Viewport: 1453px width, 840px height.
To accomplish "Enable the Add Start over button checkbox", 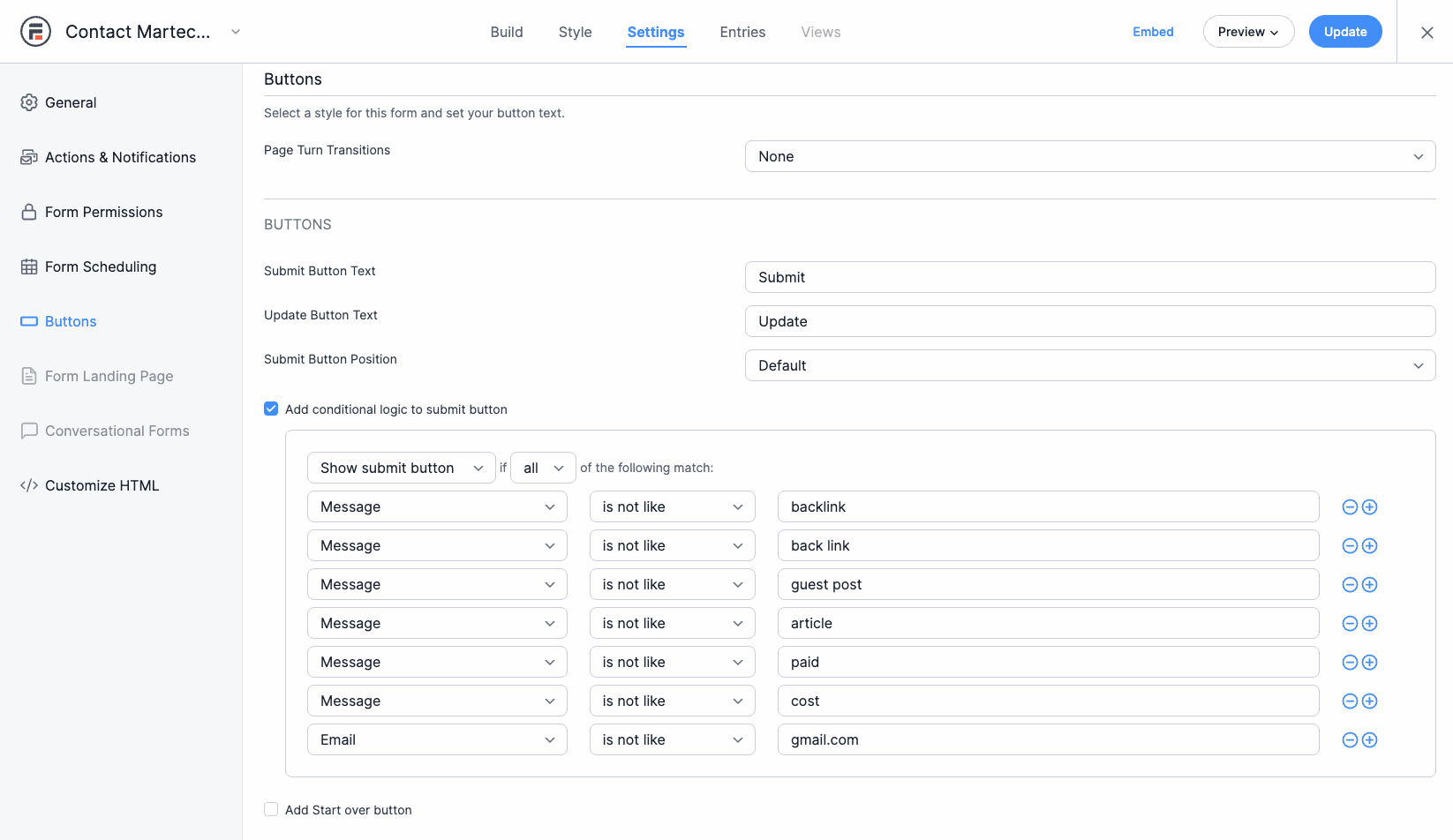I will coord(271,809).
